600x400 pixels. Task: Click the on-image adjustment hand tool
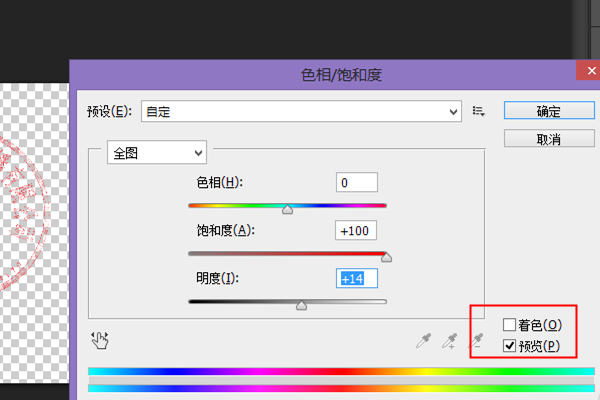click(x=100, y=340)
